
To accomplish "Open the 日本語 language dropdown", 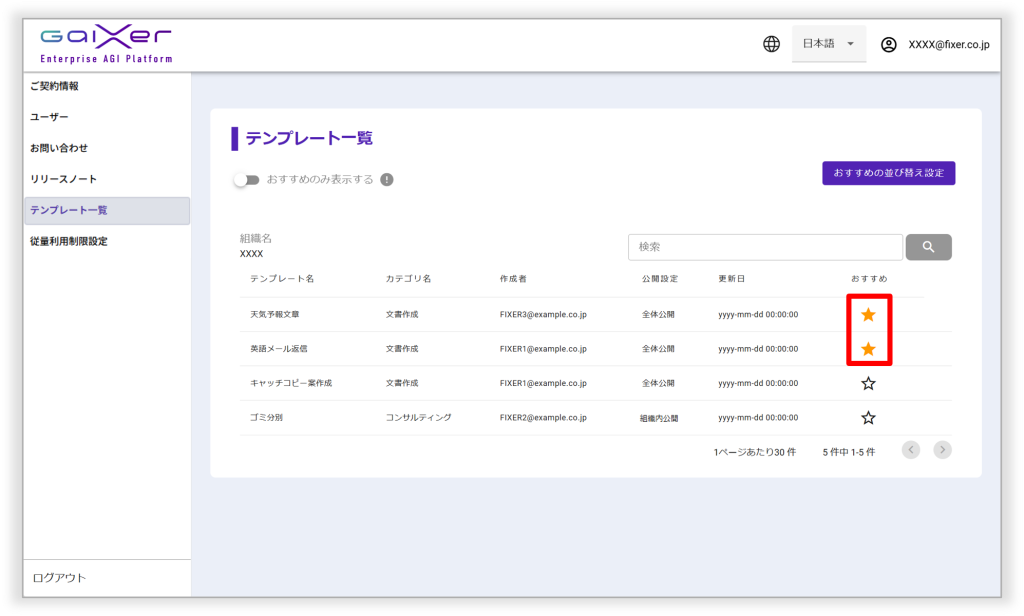I will (x=829, y=44).
